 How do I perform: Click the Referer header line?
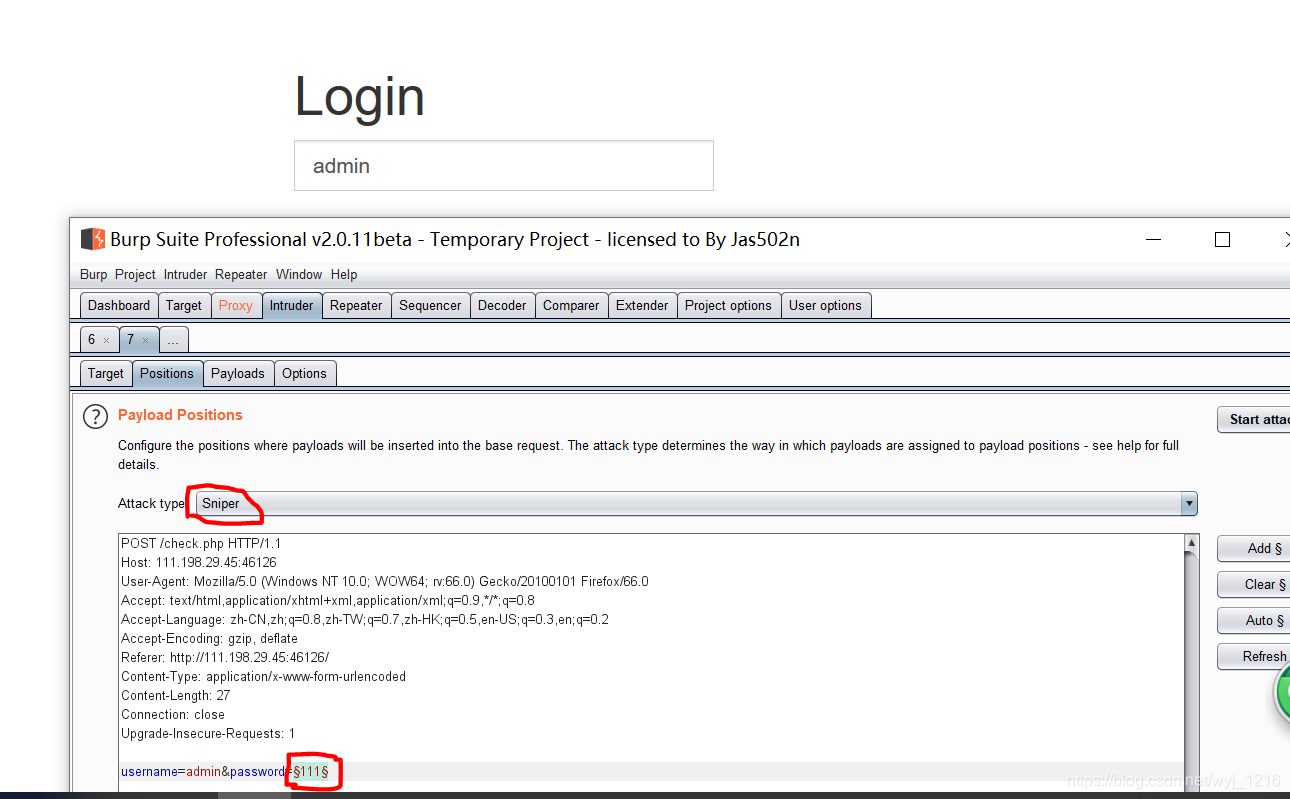pos(225,657)
